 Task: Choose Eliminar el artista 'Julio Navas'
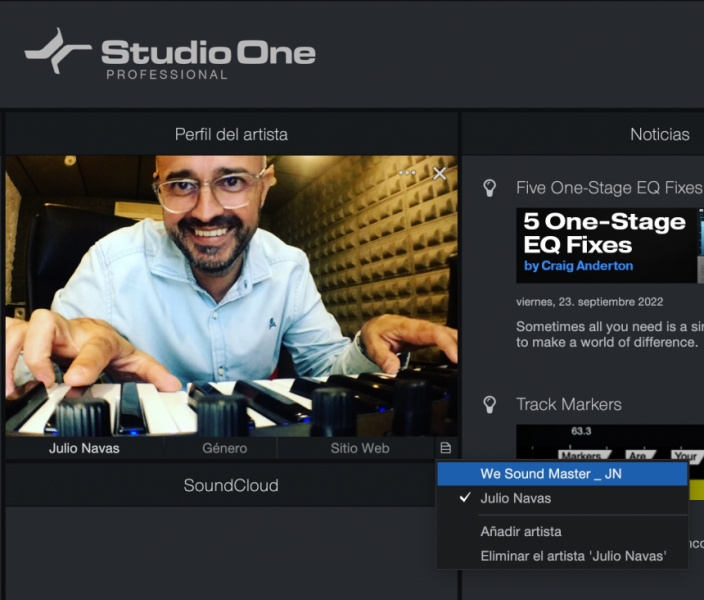tap(563, 556)
